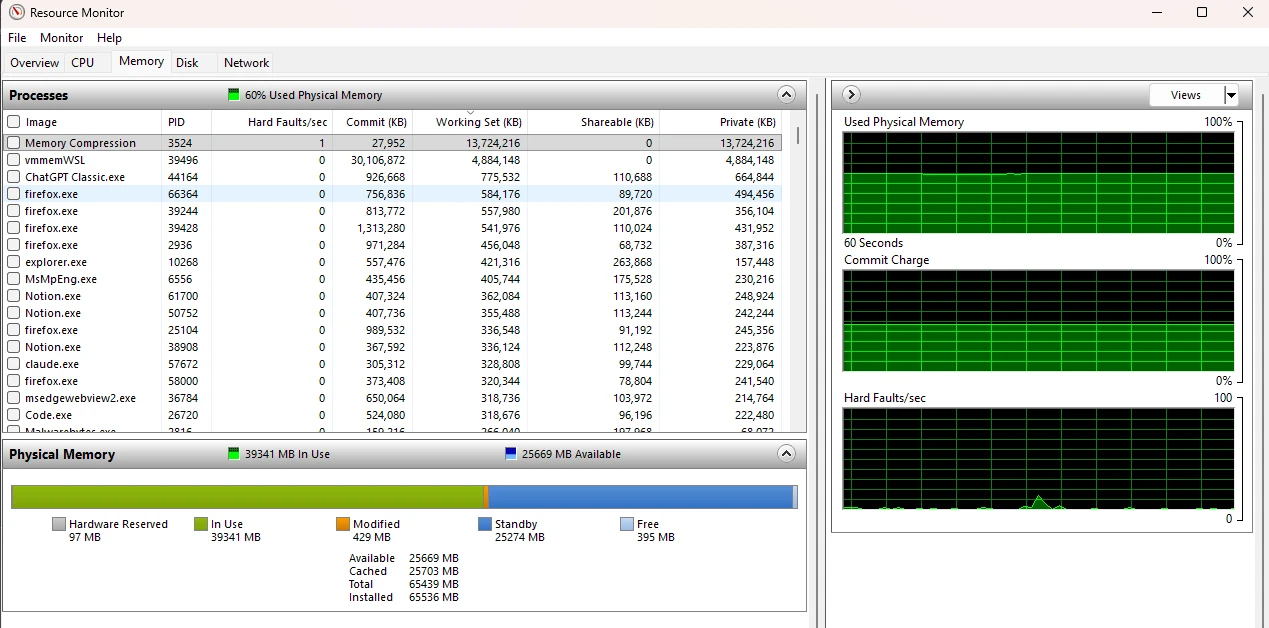Switch to the Overview tab
1269x628 pixels.
[34, 63]
